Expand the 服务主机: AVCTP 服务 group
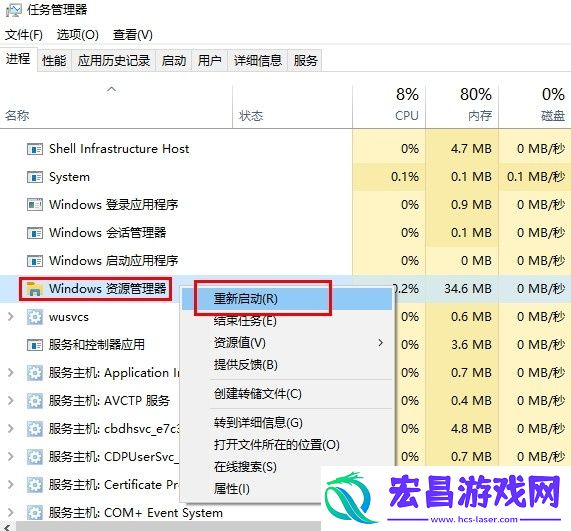This screenshot has height=531, width=571. 11,401
